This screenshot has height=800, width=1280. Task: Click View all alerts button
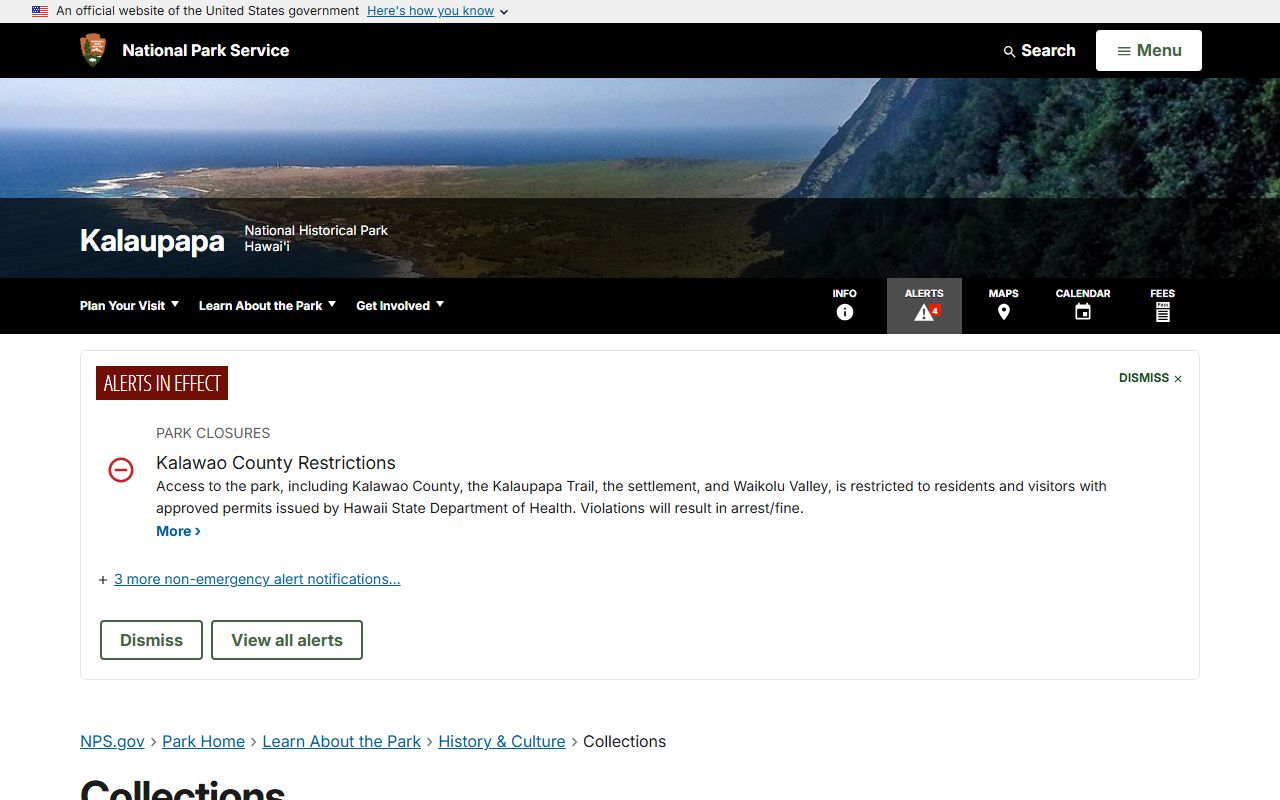point(287,640)
